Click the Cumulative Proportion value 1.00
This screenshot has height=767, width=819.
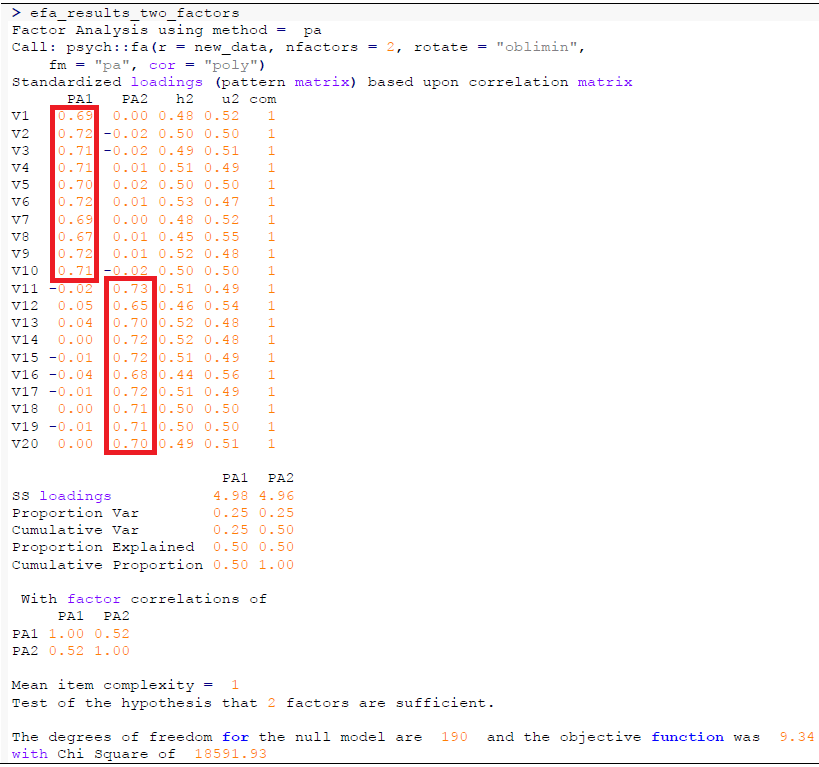(276, 565)
